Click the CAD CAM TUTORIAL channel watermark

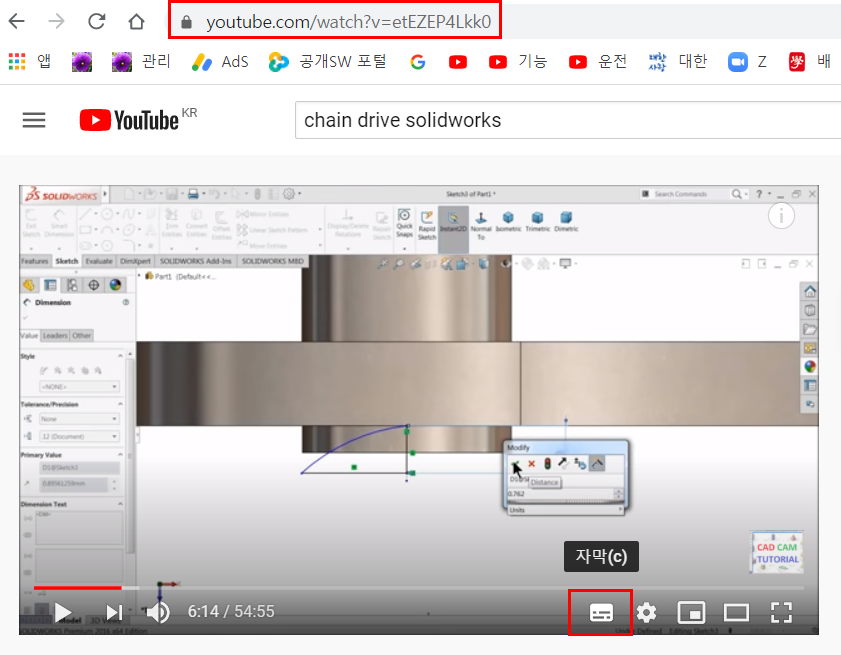click(x=777, y=553)
